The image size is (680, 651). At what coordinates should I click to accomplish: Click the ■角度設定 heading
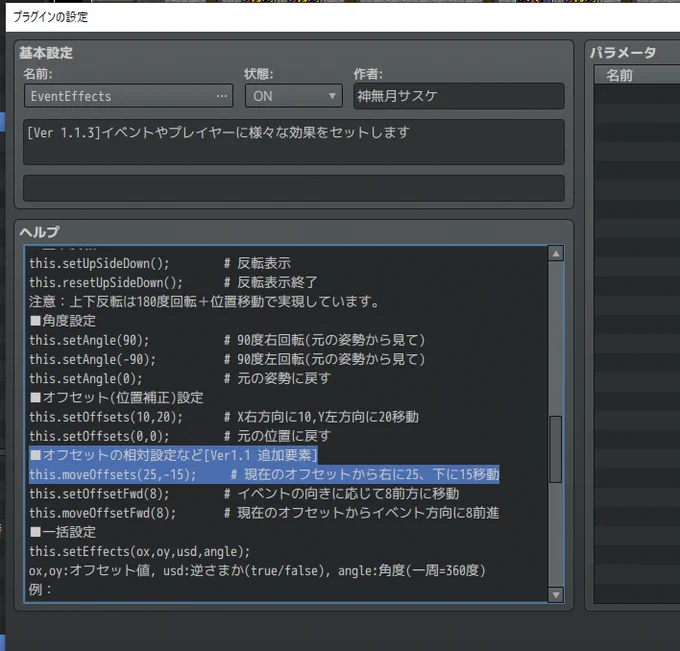tap(63, 321)
